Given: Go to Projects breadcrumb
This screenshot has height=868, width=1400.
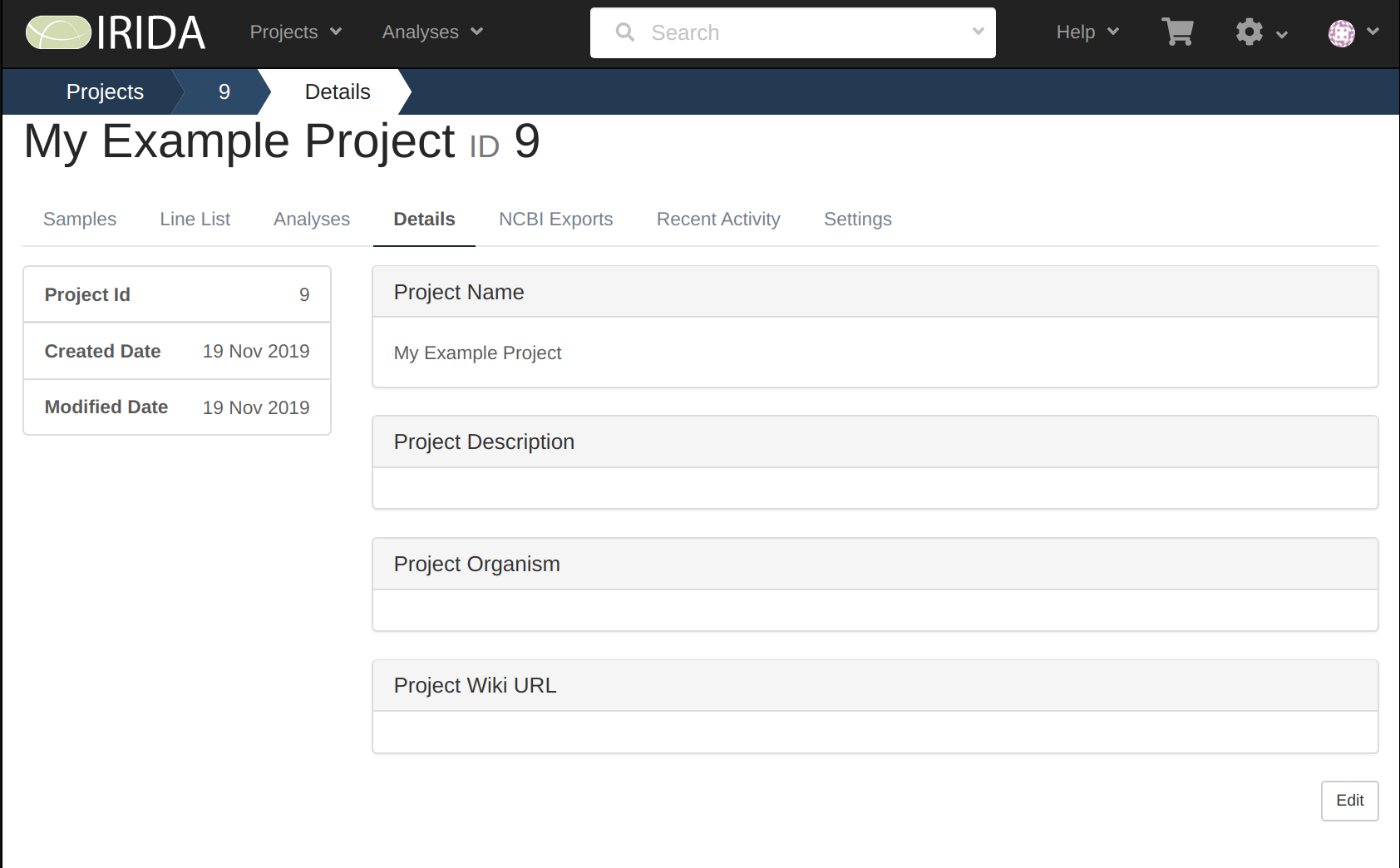Looking at the screenshot, I should coord(105,91).
